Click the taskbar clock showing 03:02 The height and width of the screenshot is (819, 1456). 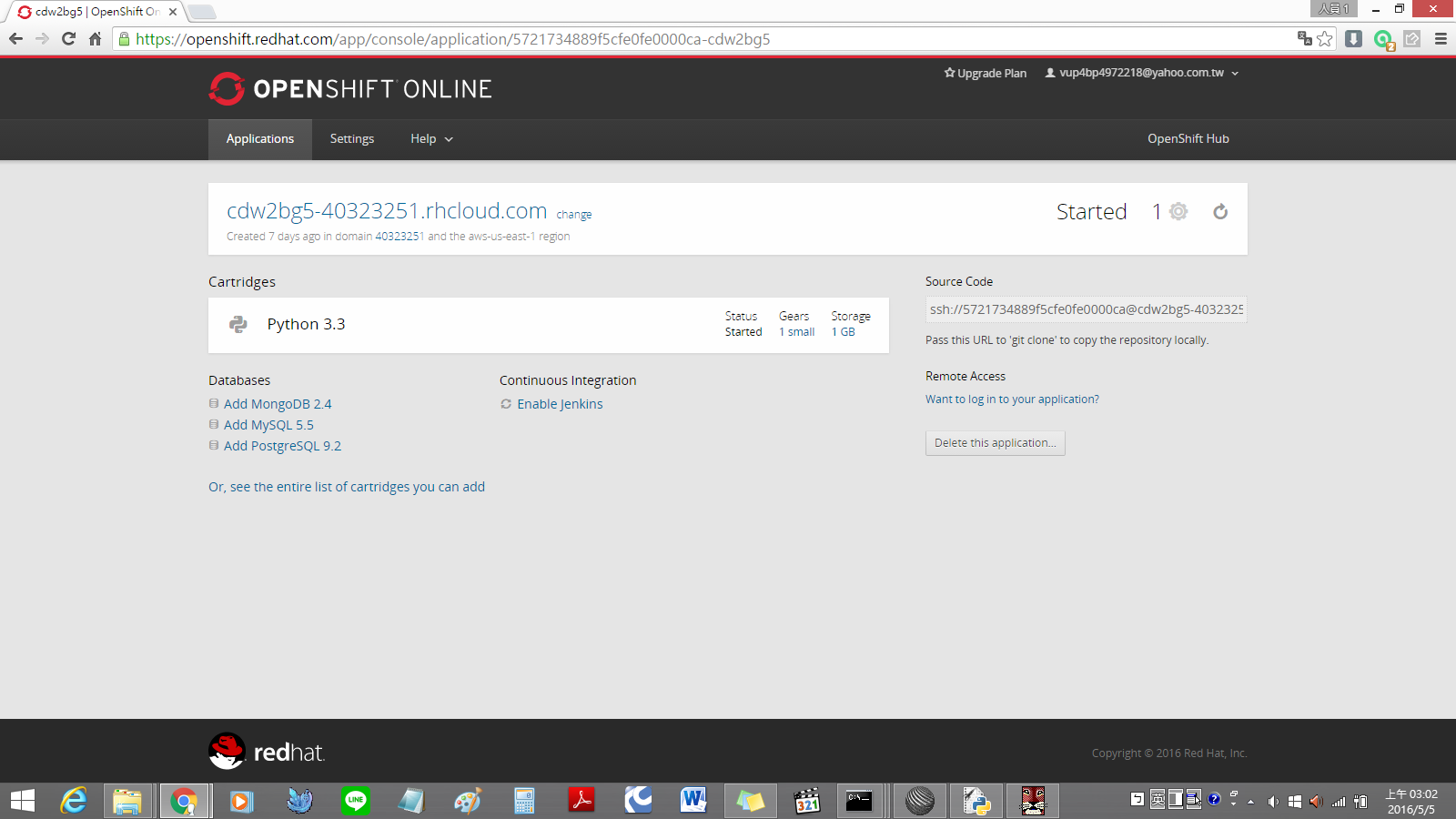click(1411, 802)
